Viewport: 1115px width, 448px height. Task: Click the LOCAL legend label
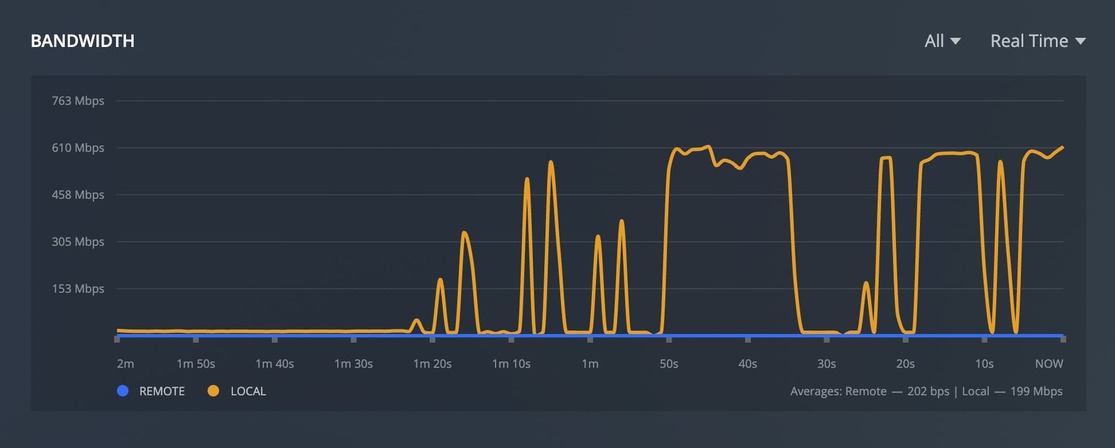tap(248, 391)
